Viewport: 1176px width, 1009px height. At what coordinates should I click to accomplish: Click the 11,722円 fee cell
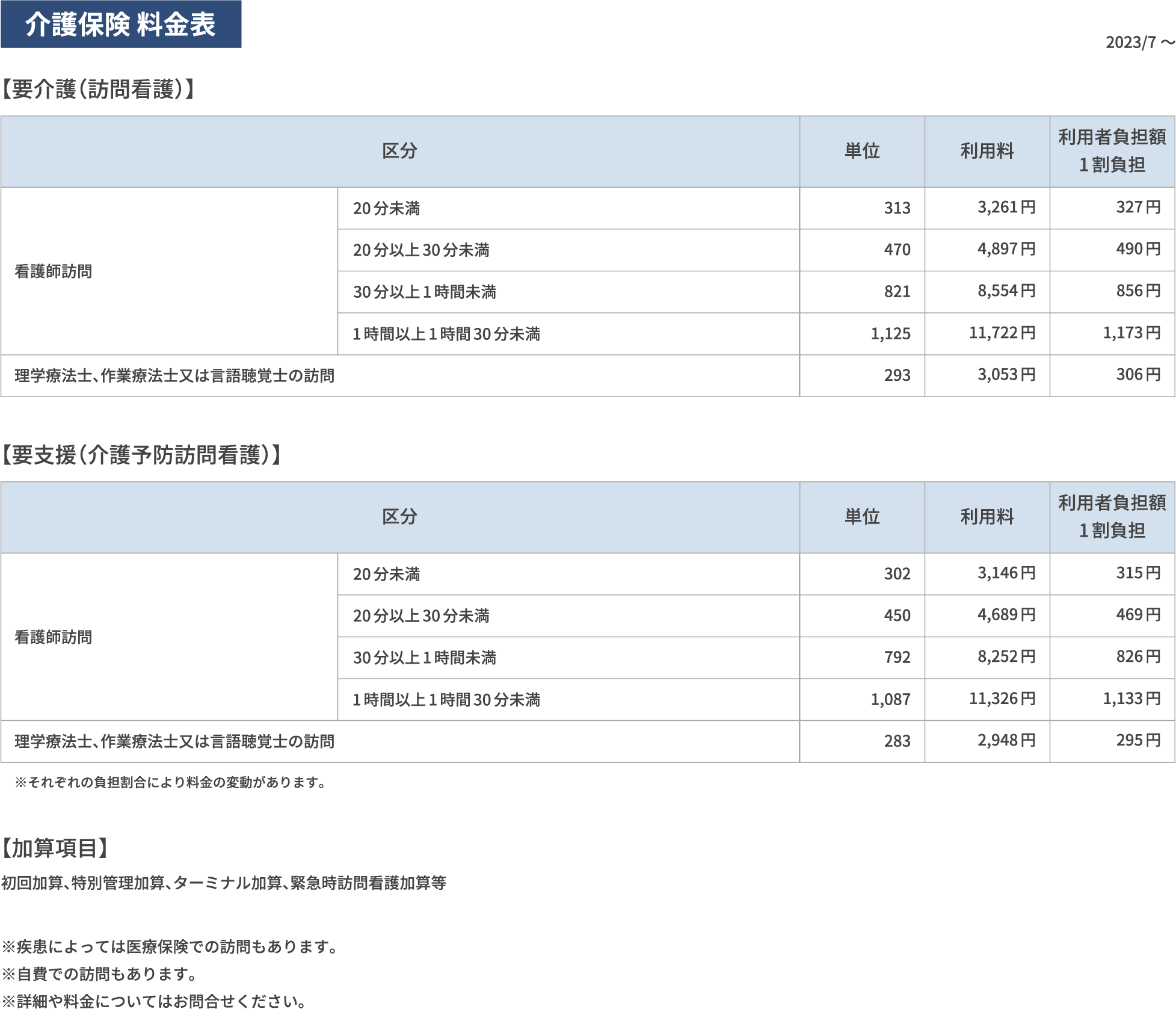pyautogui.click(x=1002, y=333)
